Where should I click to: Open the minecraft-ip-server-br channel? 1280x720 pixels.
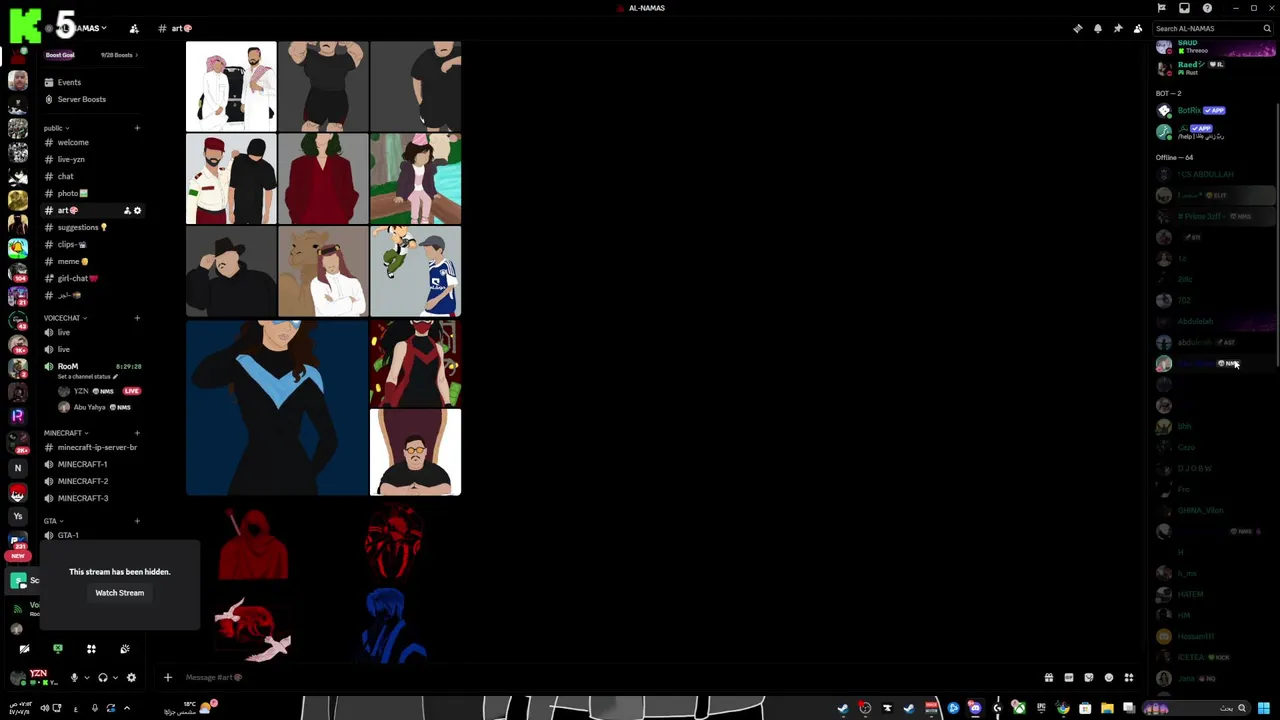coord(92,447)
